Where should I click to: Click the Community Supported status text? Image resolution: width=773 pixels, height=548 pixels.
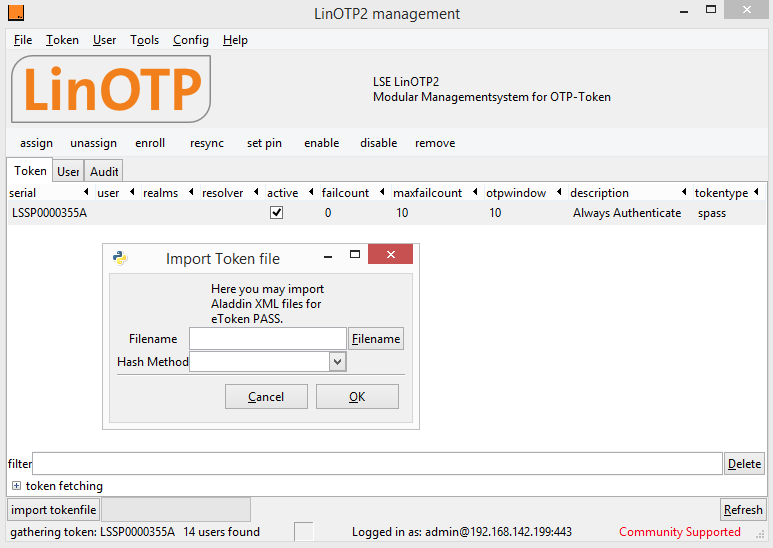(679, 532)
